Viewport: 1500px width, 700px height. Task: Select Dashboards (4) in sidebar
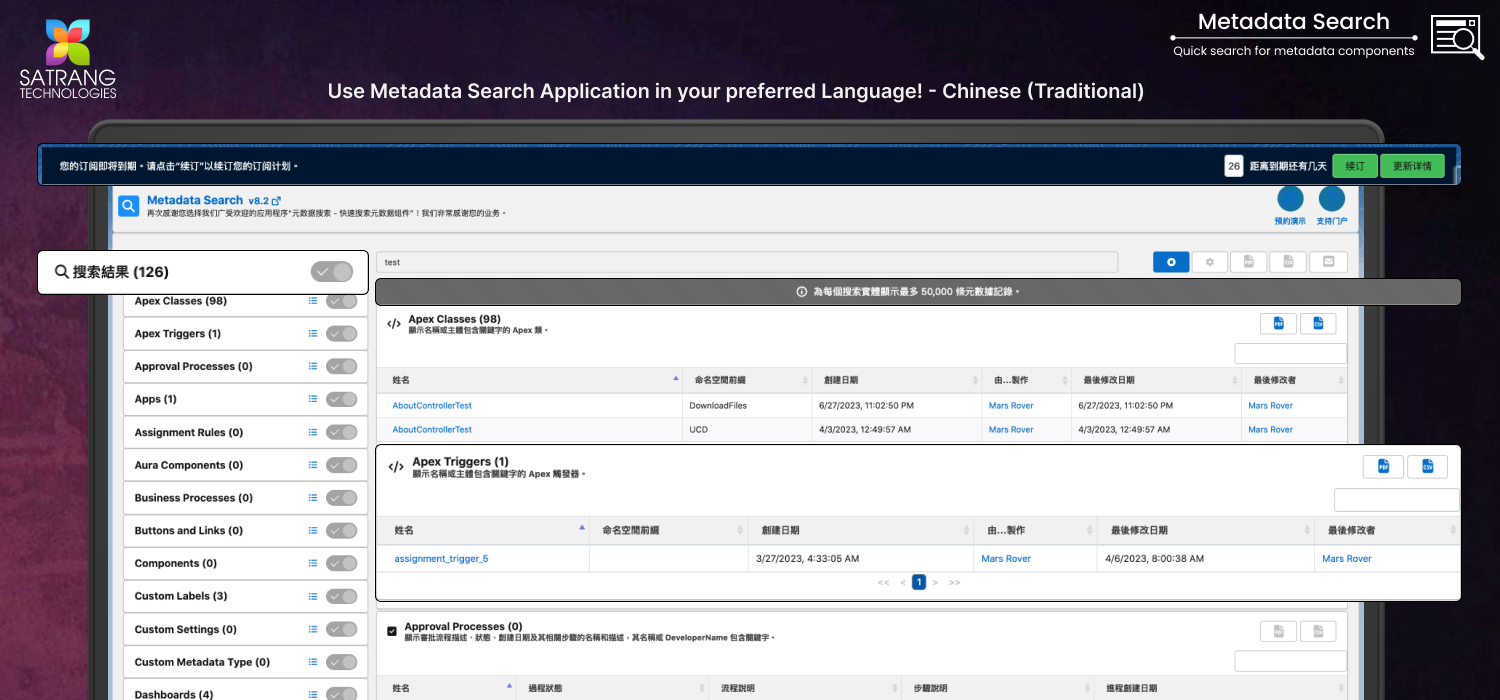click(x=174, y=694)
